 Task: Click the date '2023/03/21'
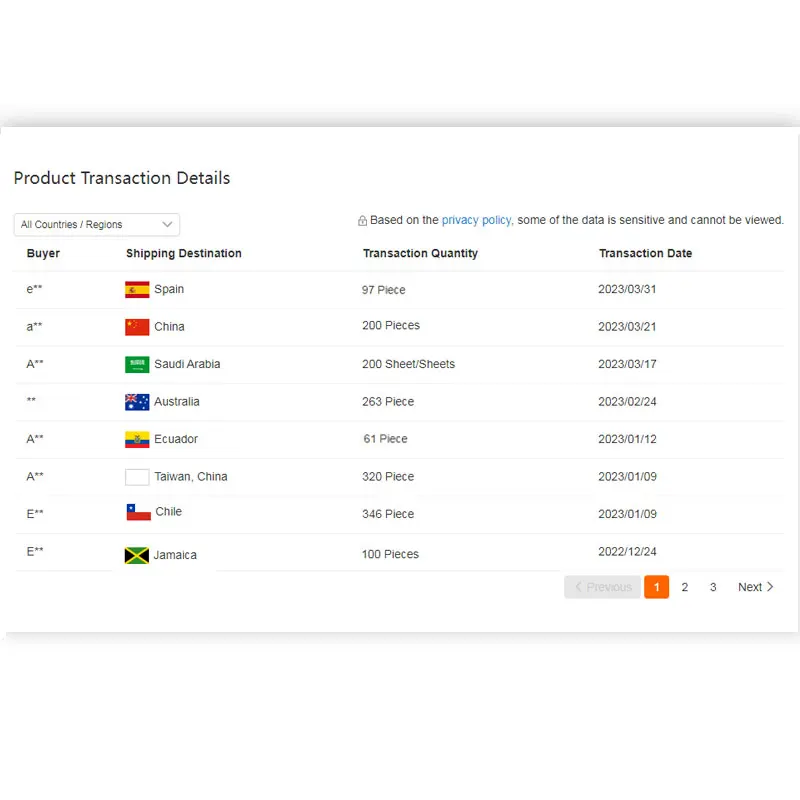(627, 327)
